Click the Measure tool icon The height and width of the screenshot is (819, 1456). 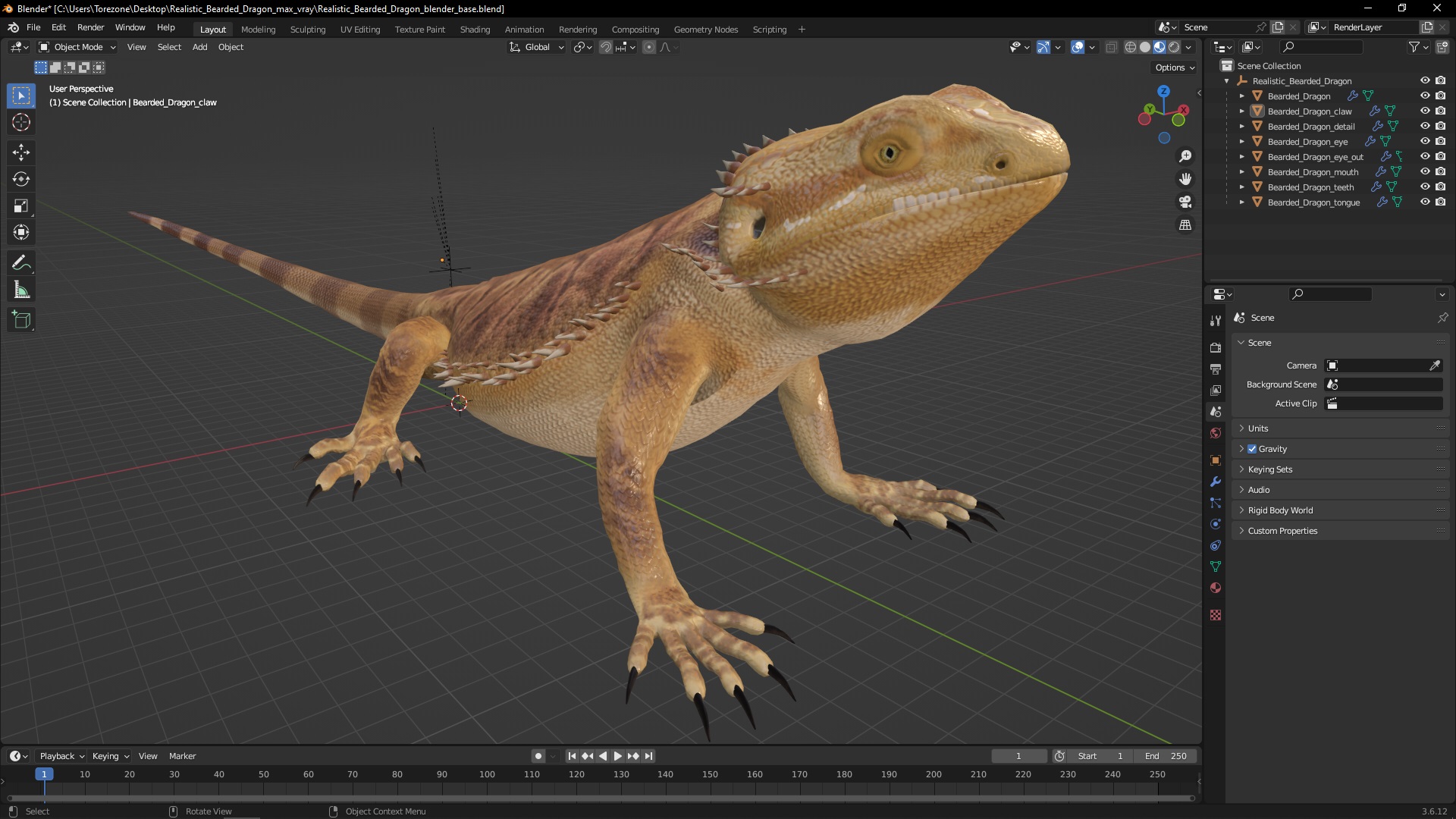coord(22,290)
